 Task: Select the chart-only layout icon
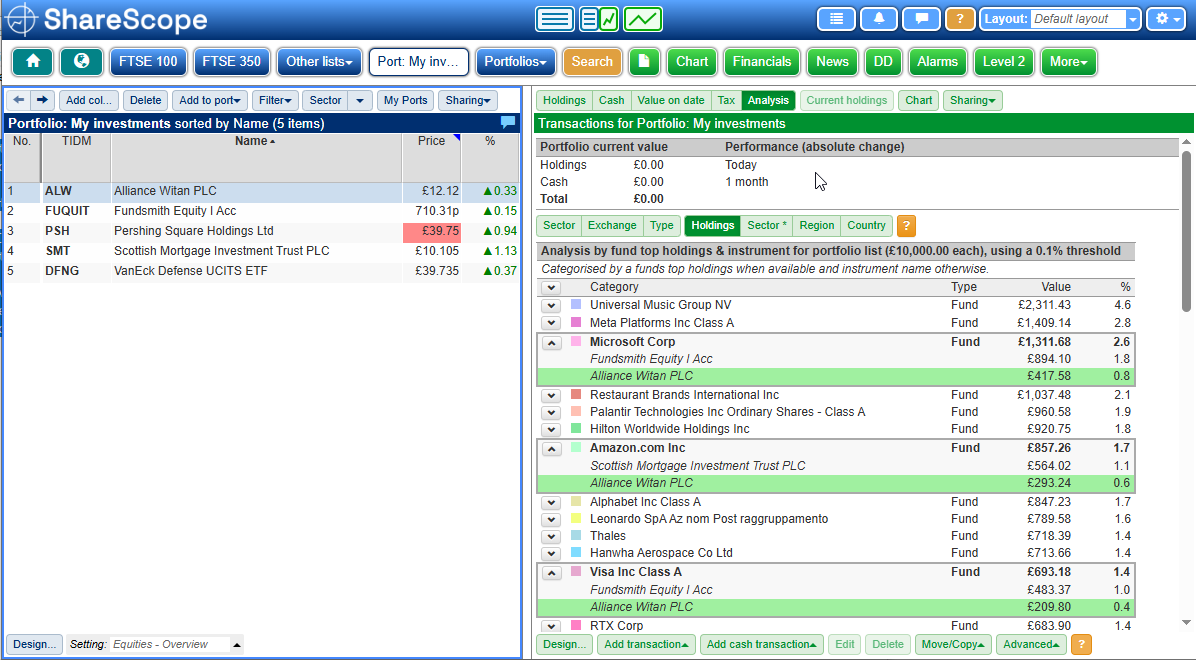(643, 19)
